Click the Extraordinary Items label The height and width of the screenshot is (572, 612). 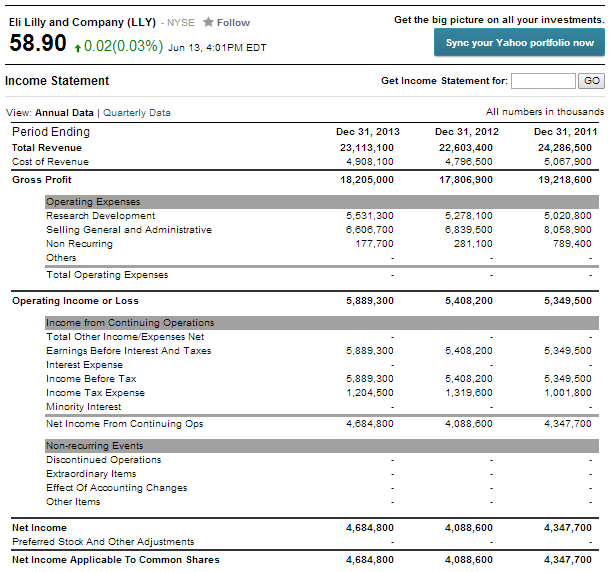coord(91,474)
